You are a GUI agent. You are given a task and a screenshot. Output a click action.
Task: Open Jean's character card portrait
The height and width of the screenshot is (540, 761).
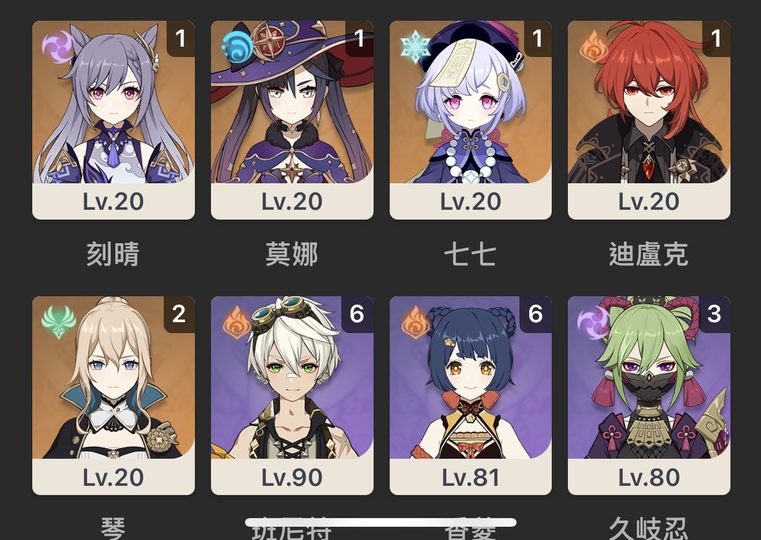[113, 395]
